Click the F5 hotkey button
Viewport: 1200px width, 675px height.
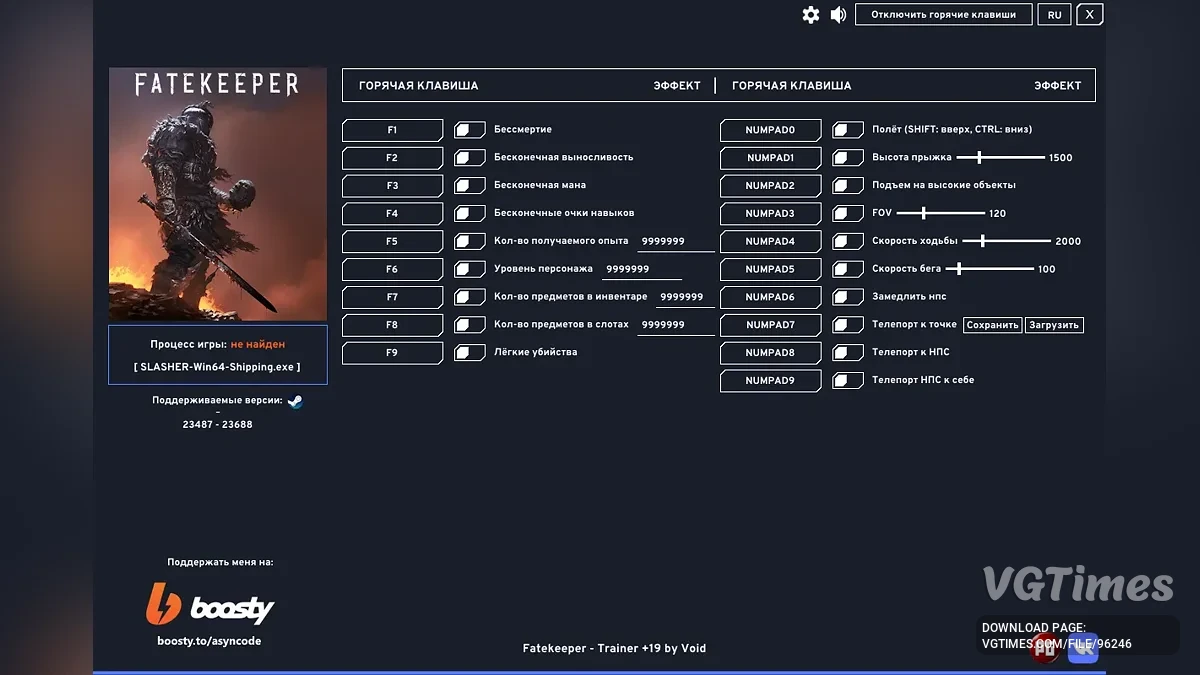click(393, 242)
